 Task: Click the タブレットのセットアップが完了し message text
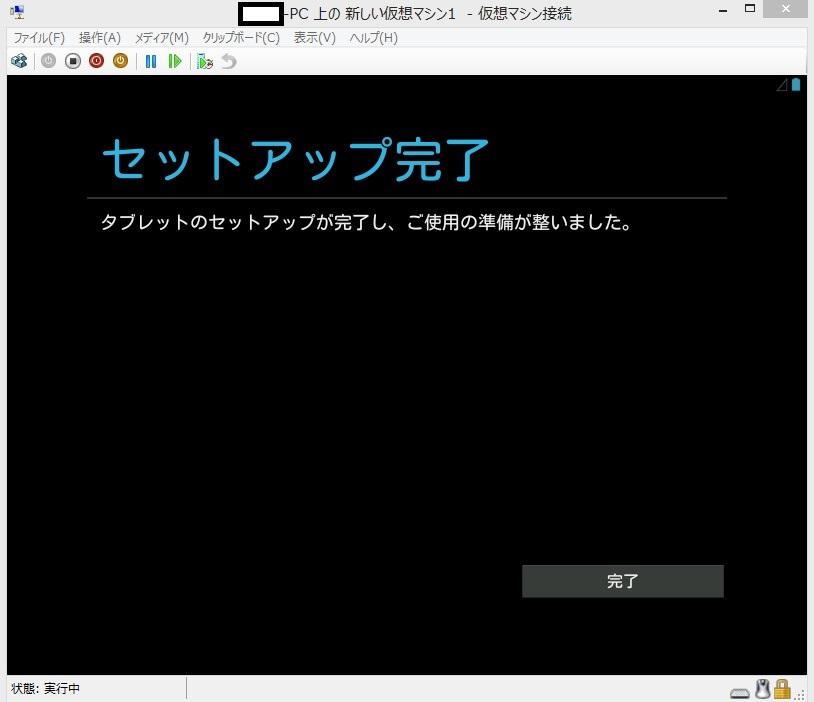point(367,222)
